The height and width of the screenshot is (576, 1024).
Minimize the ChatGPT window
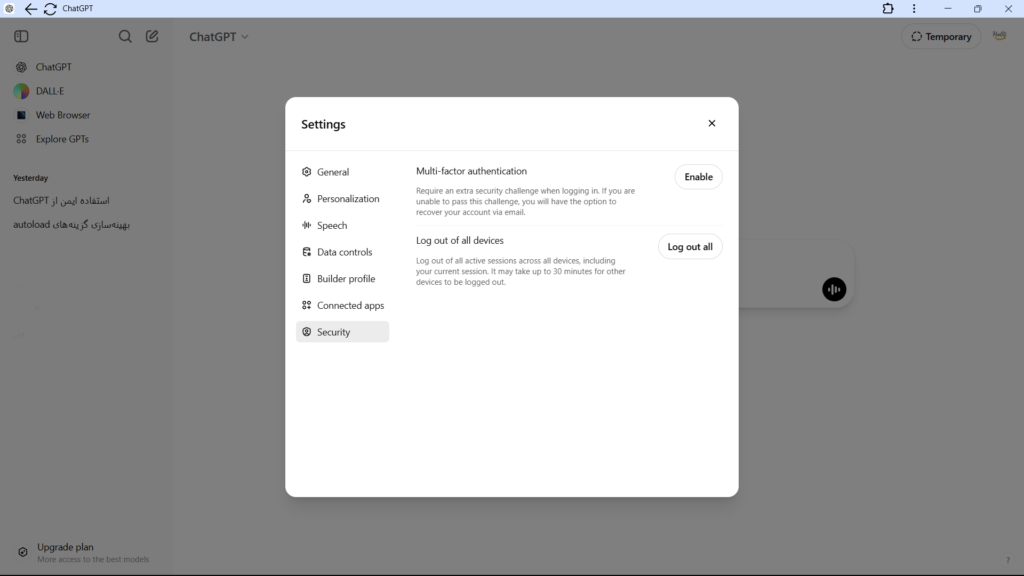click(x=948, y=8)
